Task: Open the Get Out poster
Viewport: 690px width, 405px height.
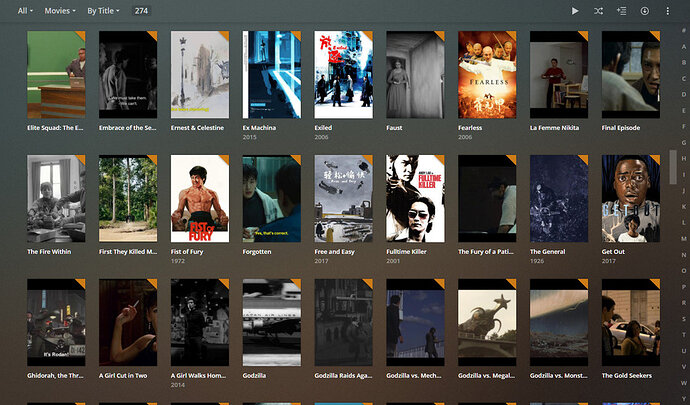Action: [631, 198]
